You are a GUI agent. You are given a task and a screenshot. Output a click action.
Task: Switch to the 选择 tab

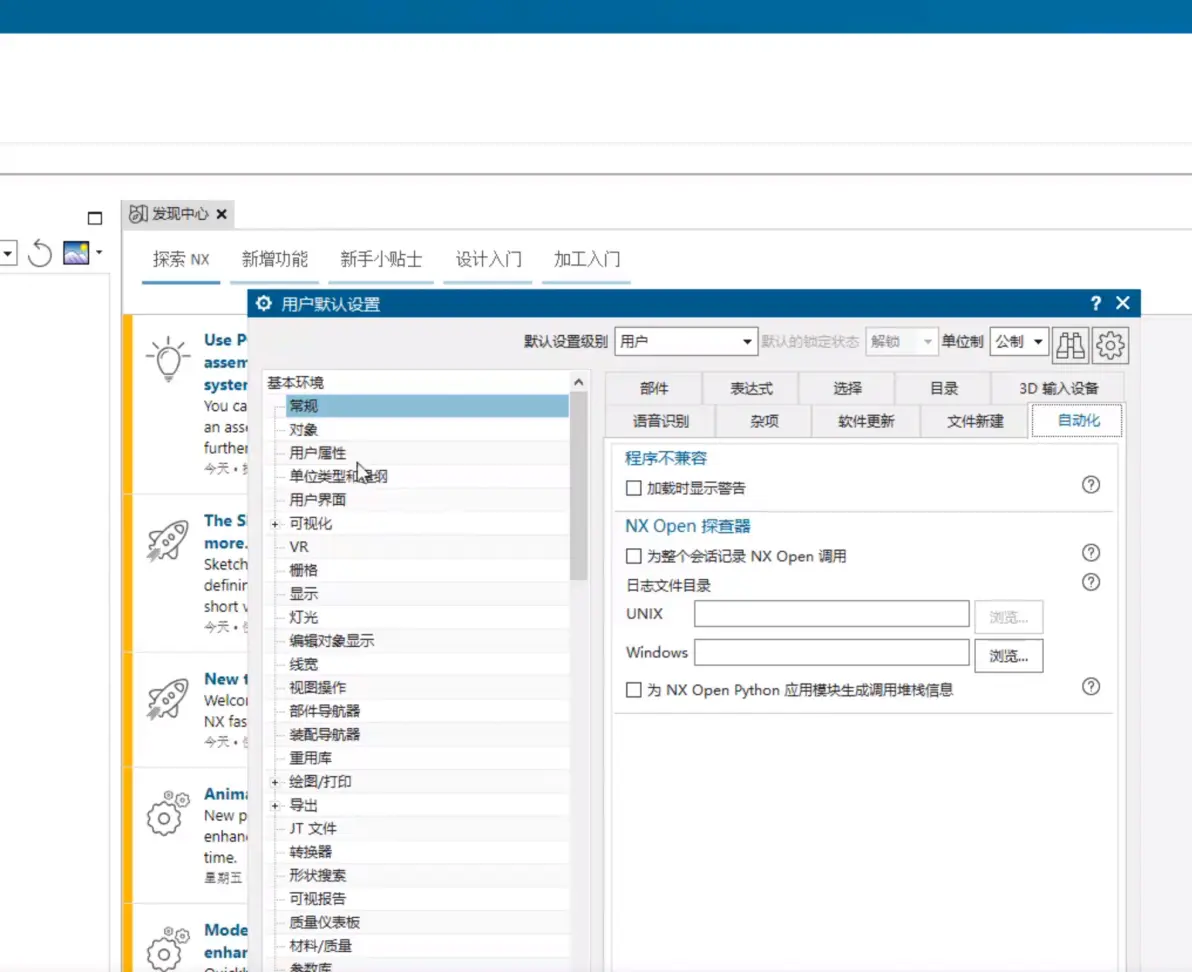pos(847,388)
